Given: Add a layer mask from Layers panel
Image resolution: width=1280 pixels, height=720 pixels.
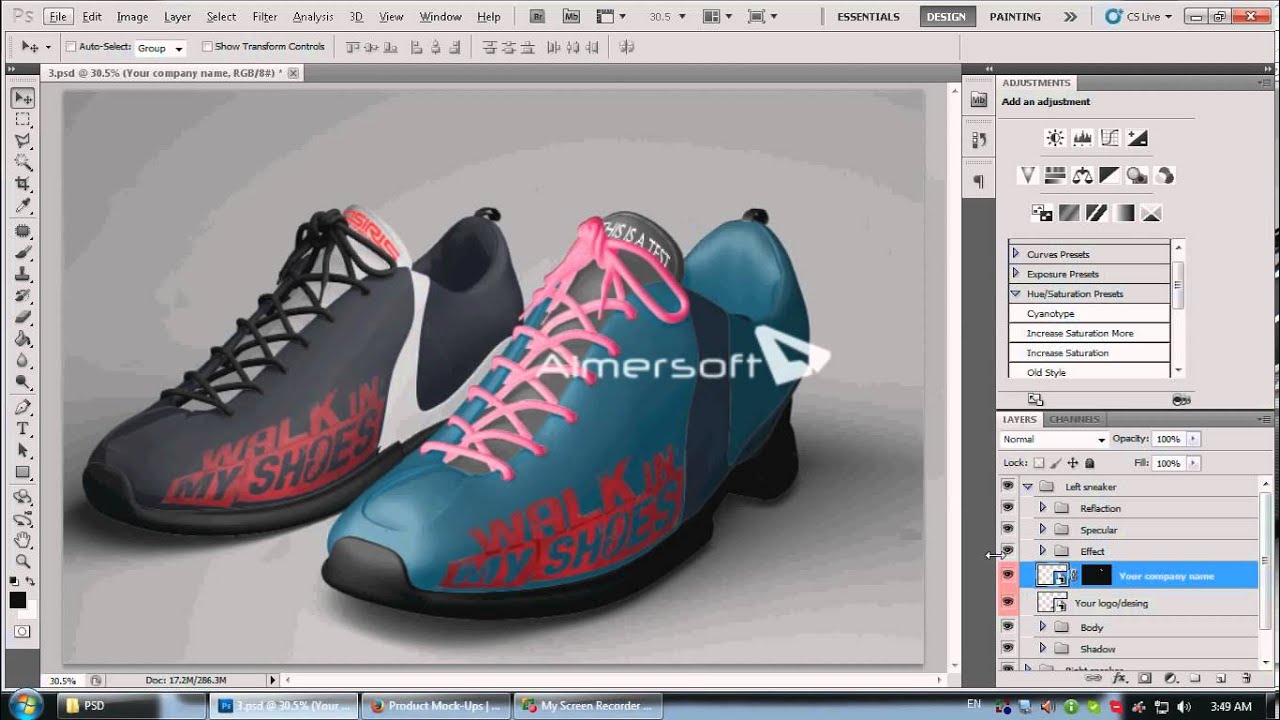Looking at the screenshot, I should [x=1145, y=678].
